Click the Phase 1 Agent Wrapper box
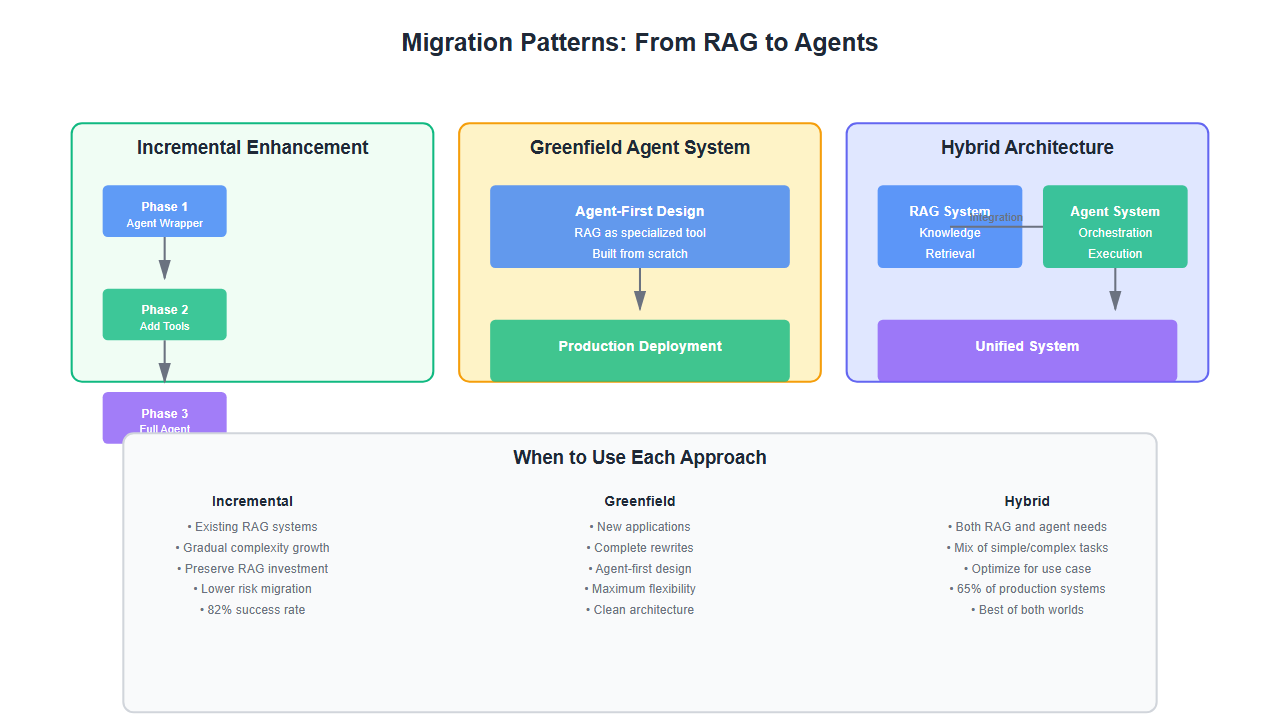This screenshot has height=720, width=1279. click(164, 211)
